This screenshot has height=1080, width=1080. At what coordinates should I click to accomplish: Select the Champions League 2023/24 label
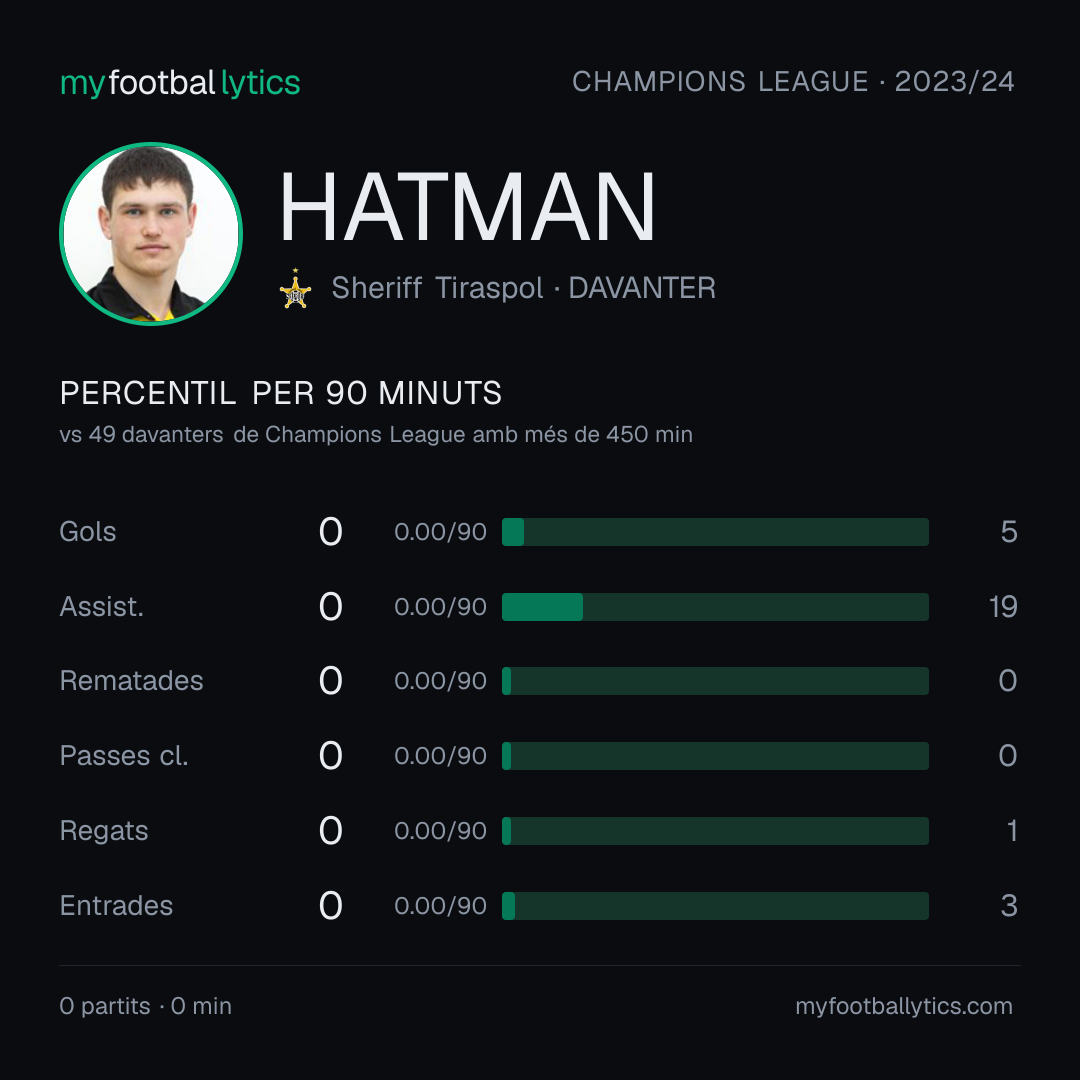[x=793, y=81]
